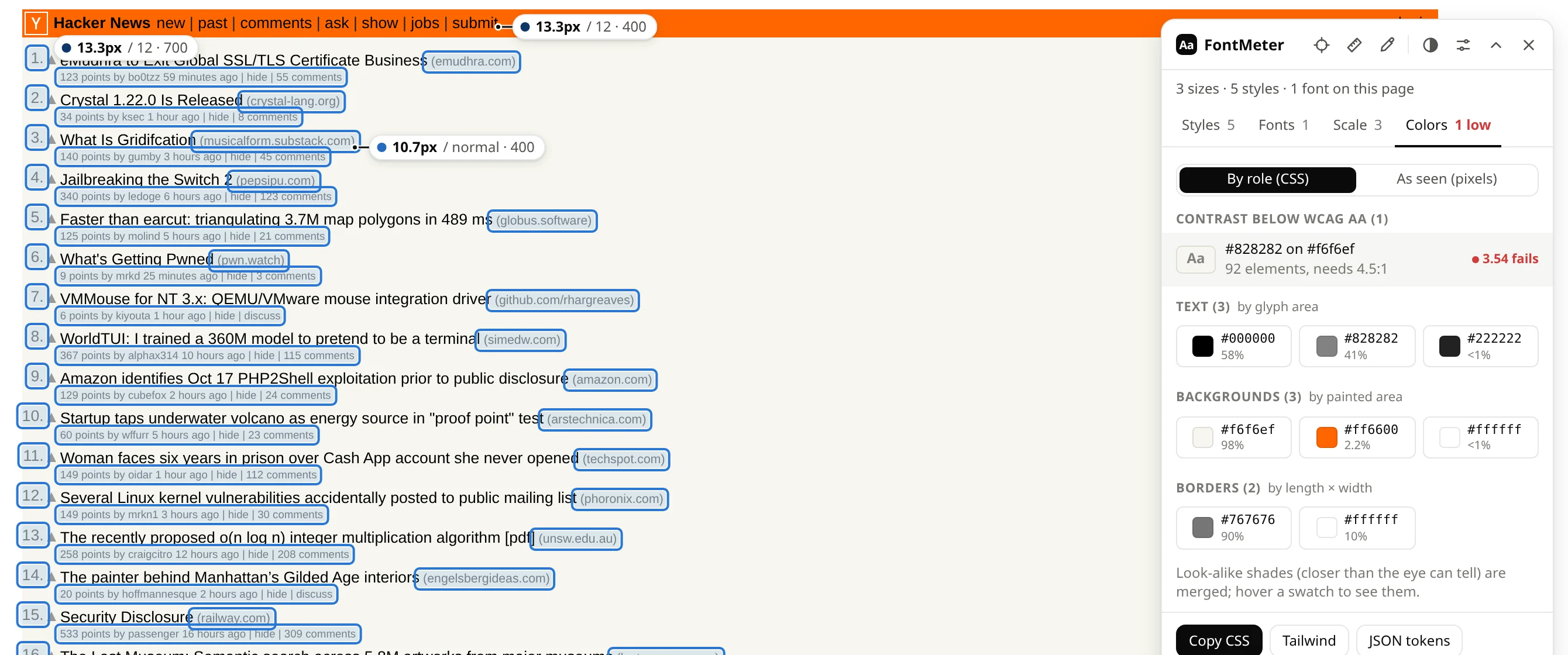Click the #ff6600 background swatch
Viewport: 1568px width, 655px height.
(x=1357, y=437)
